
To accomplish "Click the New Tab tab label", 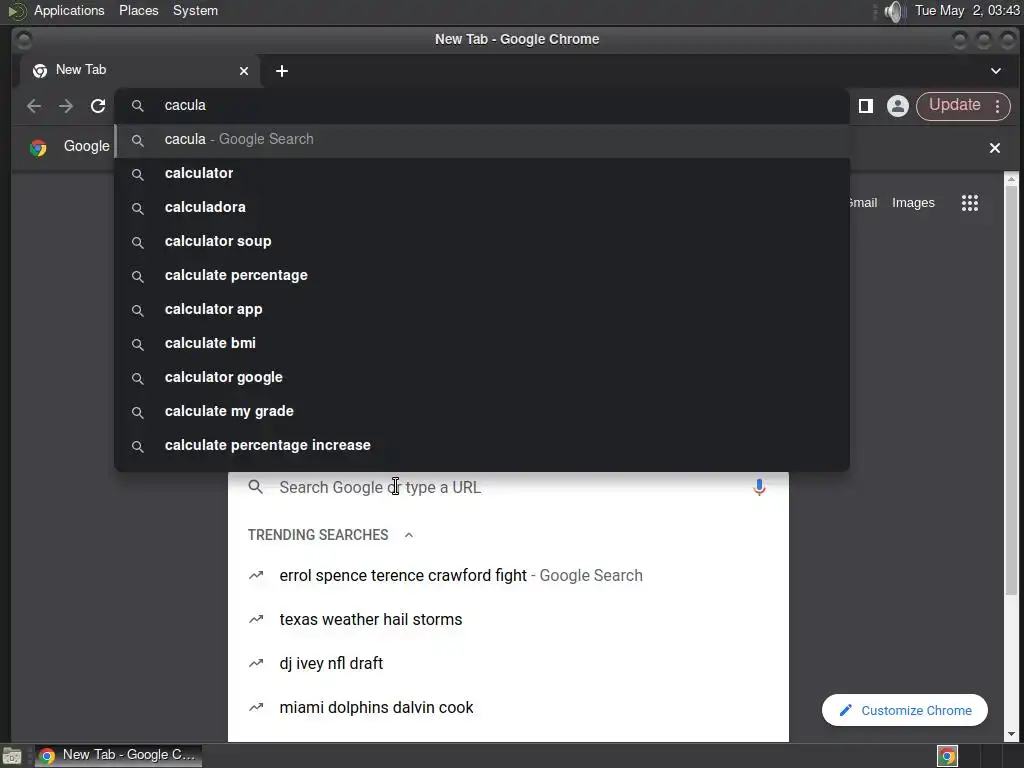I will [81, 70].
